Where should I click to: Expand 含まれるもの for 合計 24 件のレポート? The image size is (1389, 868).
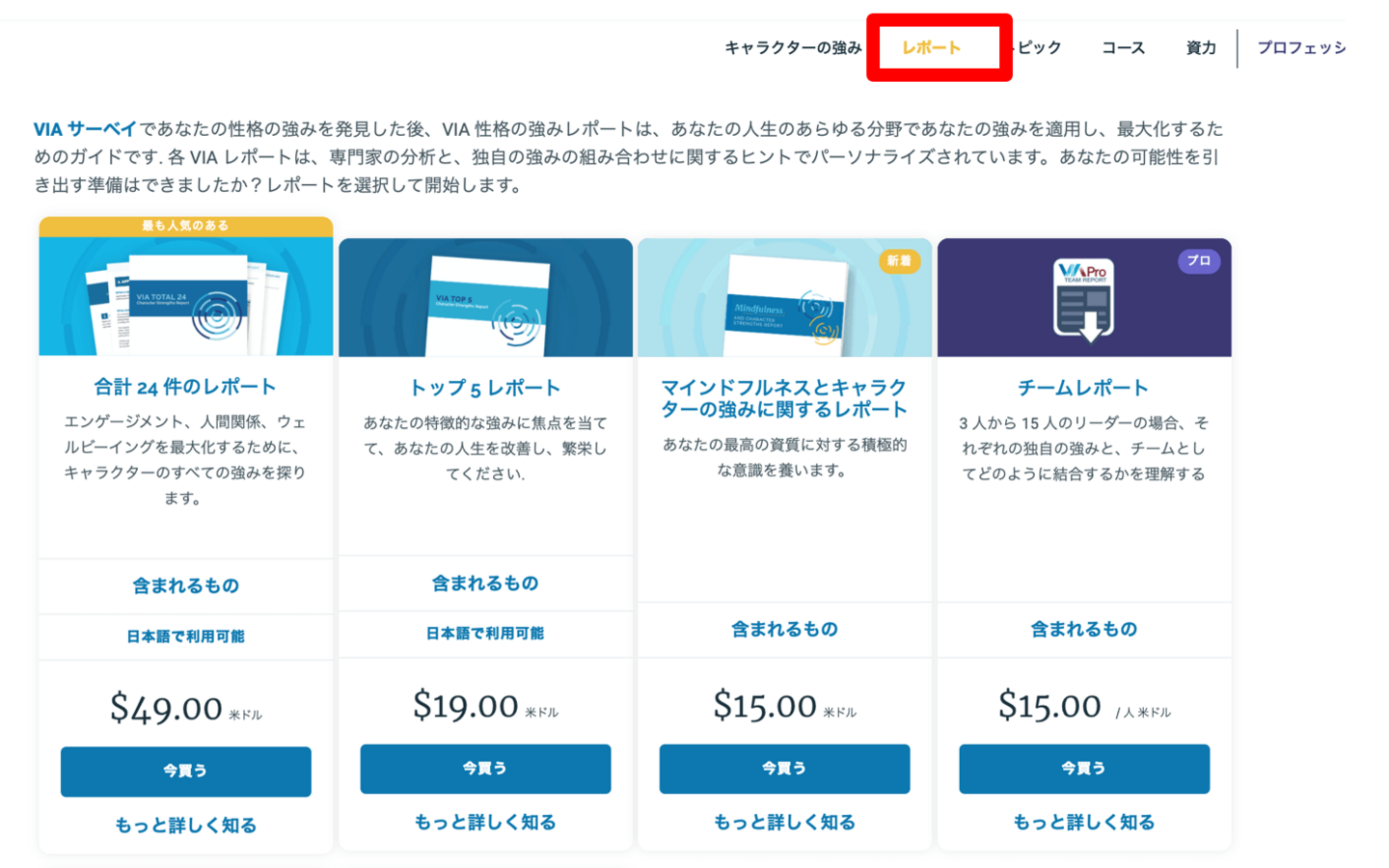(185, 585)
